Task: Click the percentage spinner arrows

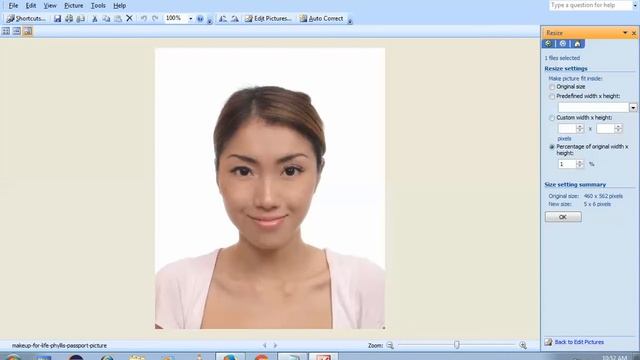Action: point(580,164)
